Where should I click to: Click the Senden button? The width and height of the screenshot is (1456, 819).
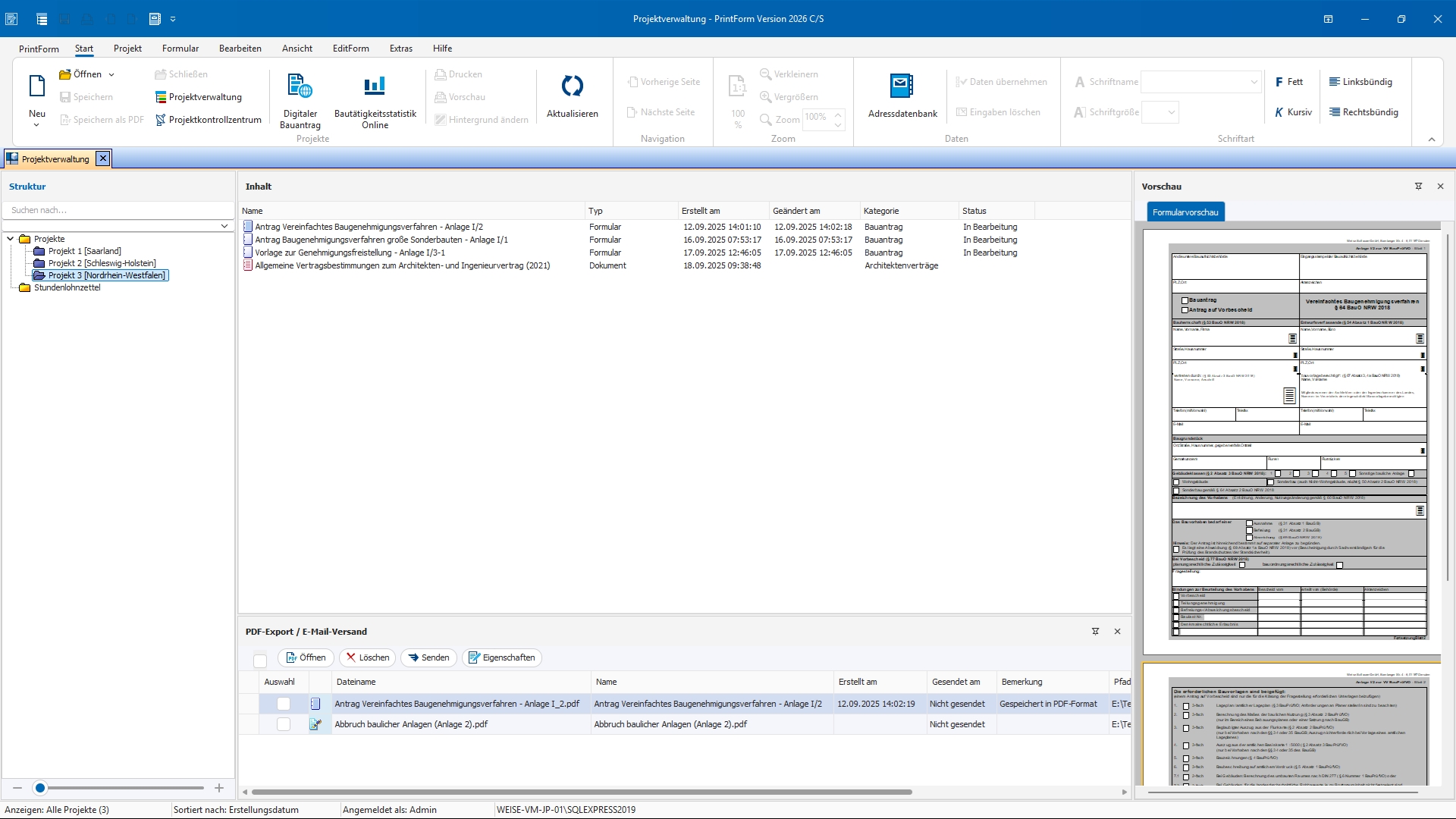pyautogui.click(x=428, y=658)
